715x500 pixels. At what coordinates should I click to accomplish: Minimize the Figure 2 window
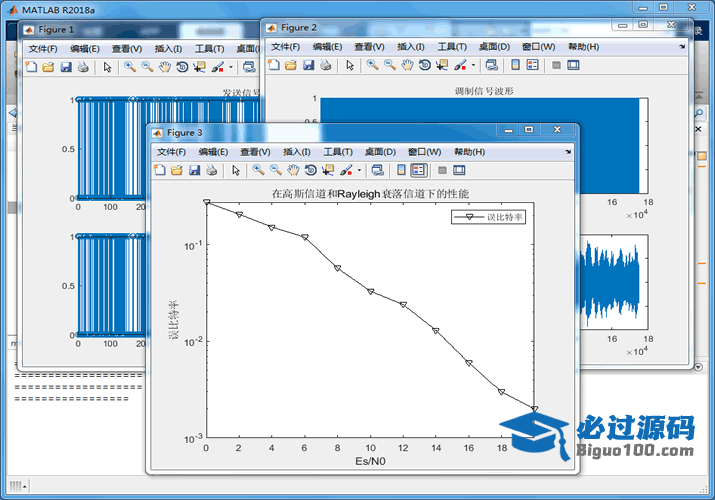coord(623,25)
